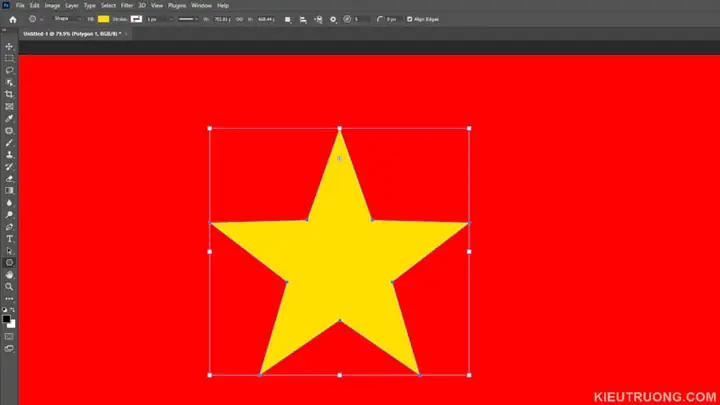Select the Polygon shape tool
Viewport: 720px width, 405px height.
[x=9, y=263]
